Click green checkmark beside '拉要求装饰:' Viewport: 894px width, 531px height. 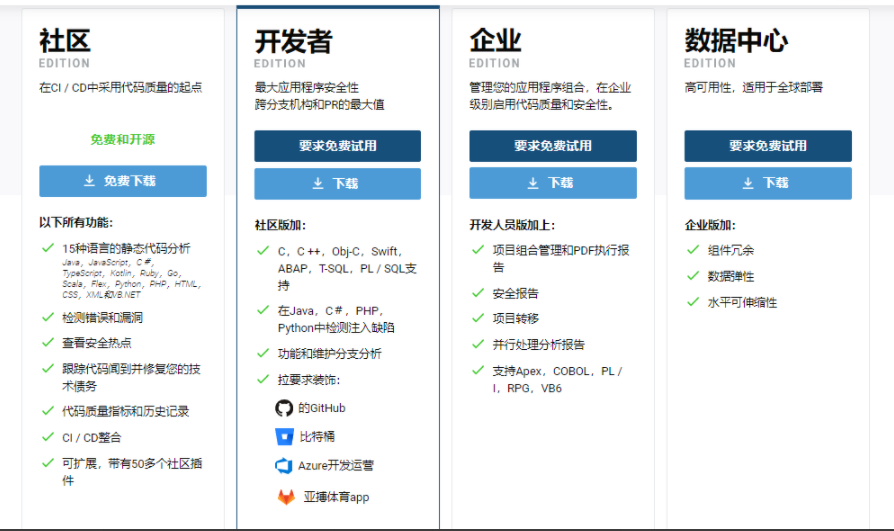(263, 379)
